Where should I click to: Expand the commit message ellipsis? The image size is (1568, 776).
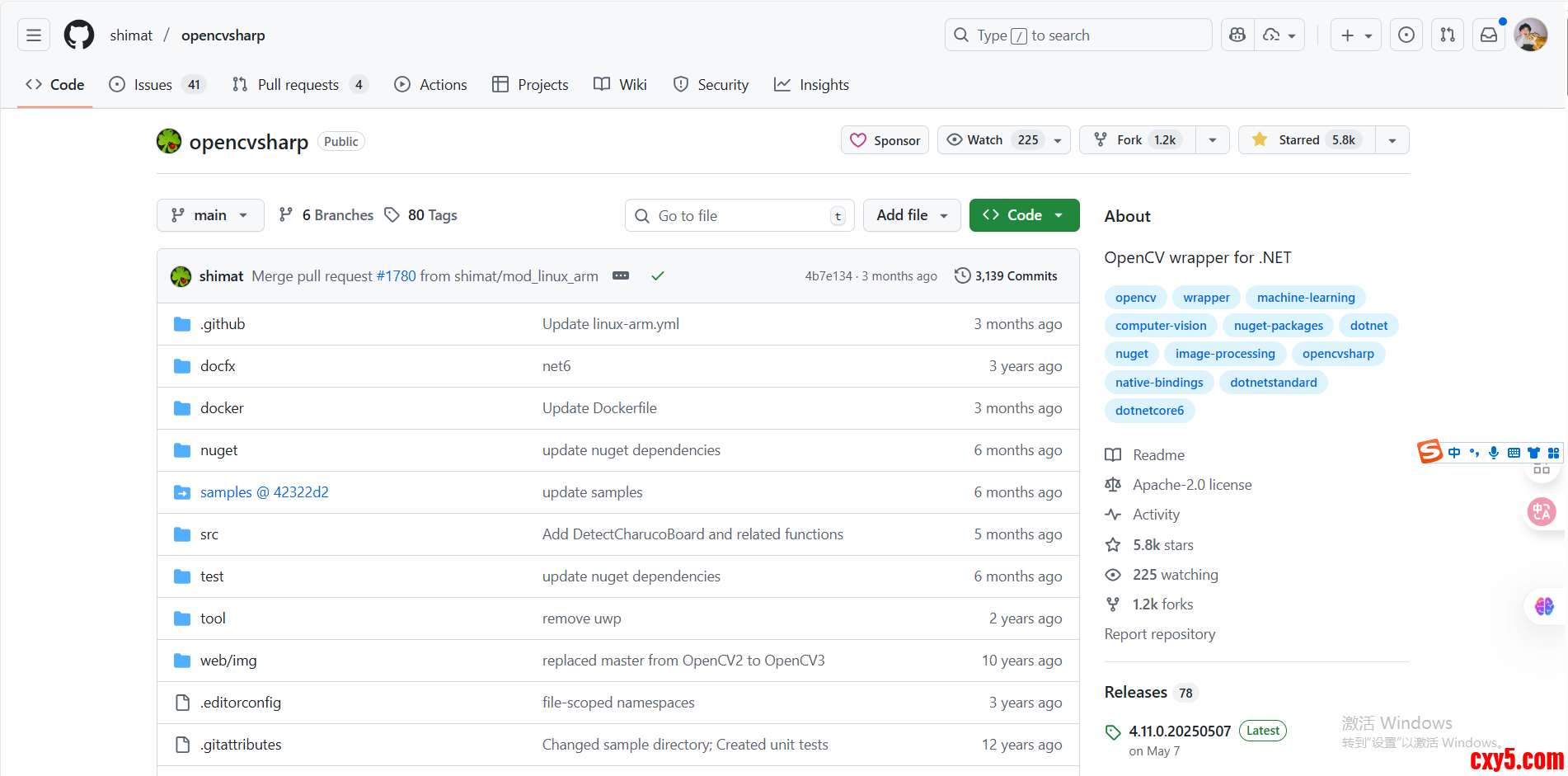click(x=621, y=276)
